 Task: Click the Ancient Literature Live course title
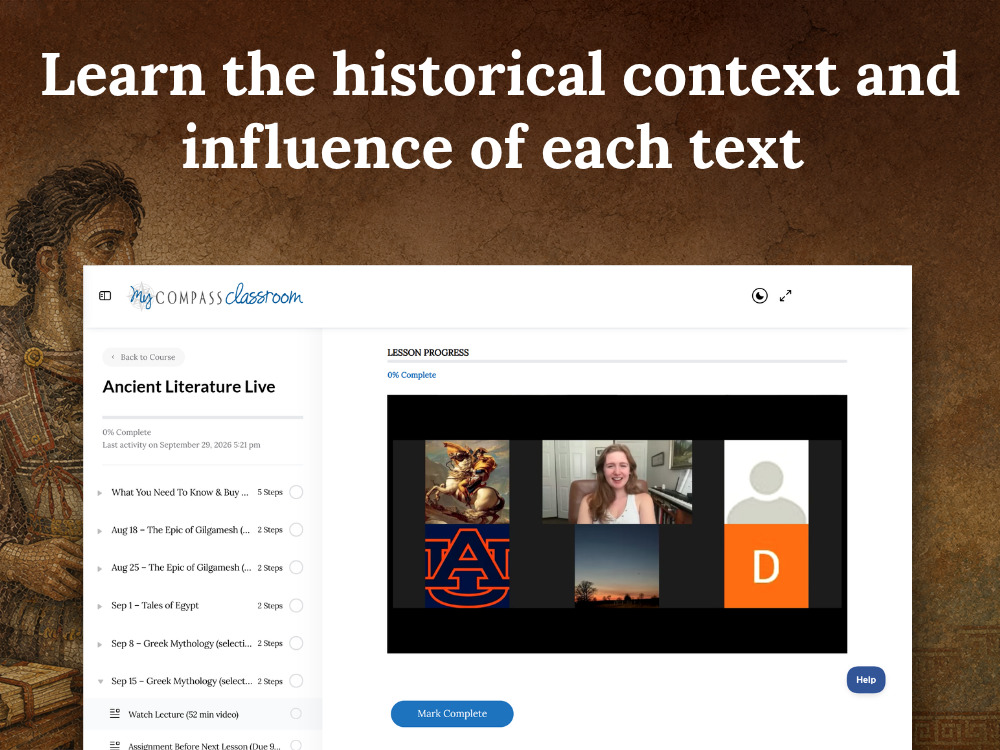click(x=189, y=386)
